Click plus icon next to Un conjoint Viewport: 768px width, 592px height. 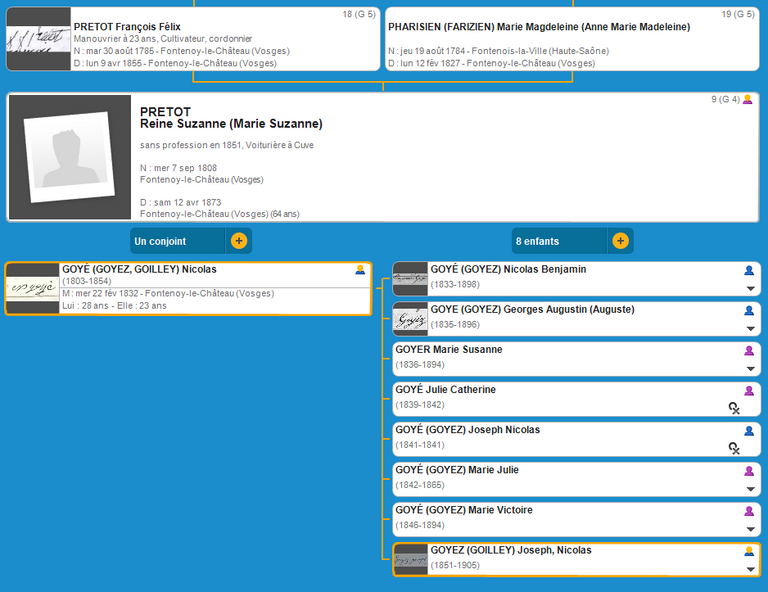pos(238,241)
